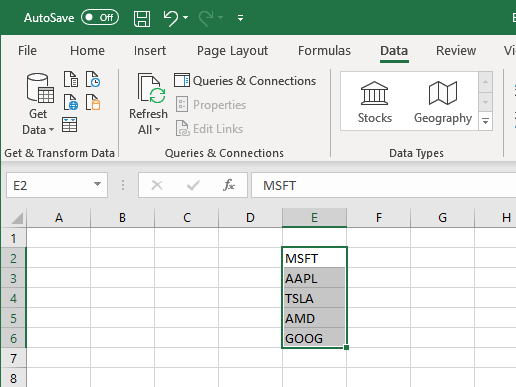Switch to the Home tab
Viewport: 516px width, 387px height.
click(x=87, y=51)
